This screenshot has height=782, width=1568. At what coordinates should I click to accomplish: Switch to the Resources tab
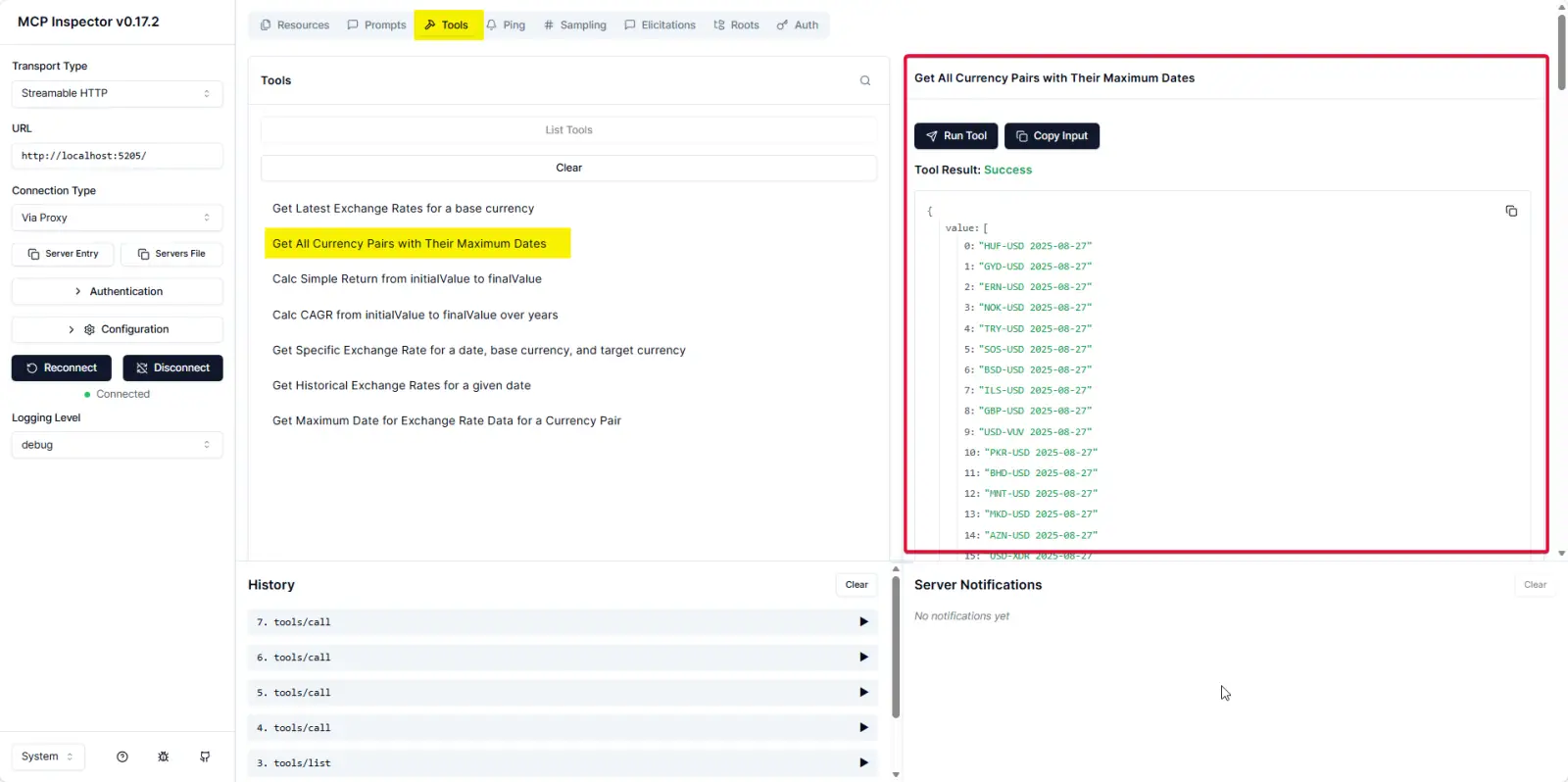click(294, 25)
